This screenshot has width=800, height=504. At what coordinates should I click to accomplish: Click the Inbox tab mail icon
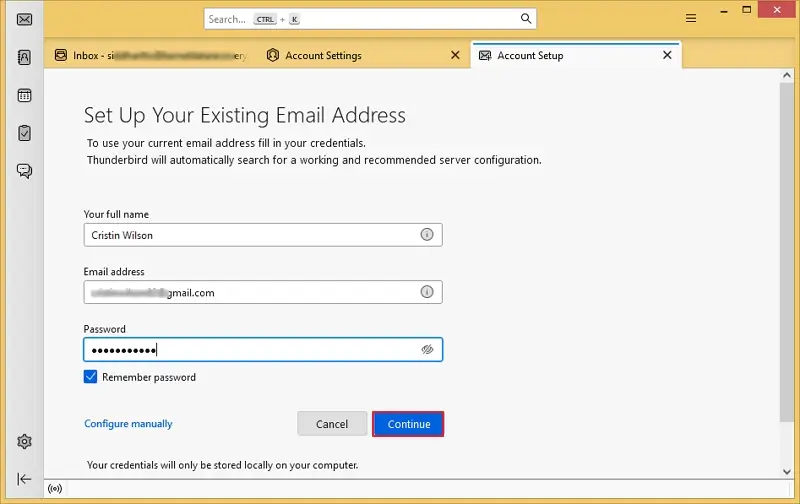[x=61, y=55]
